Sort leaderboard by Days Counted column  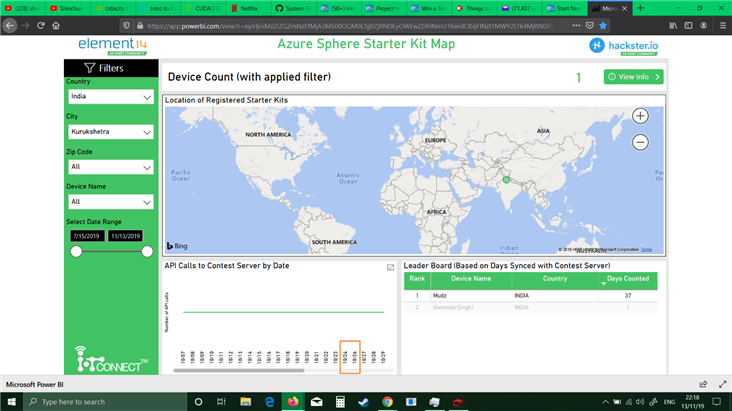pyautogui.click(x=627, y=279)
